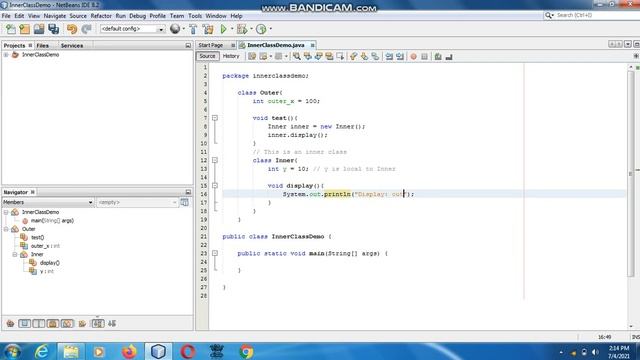Click the Last Edit icon in editor toolbar
This screenshot has width=640, height=360.
click(252, 56)
